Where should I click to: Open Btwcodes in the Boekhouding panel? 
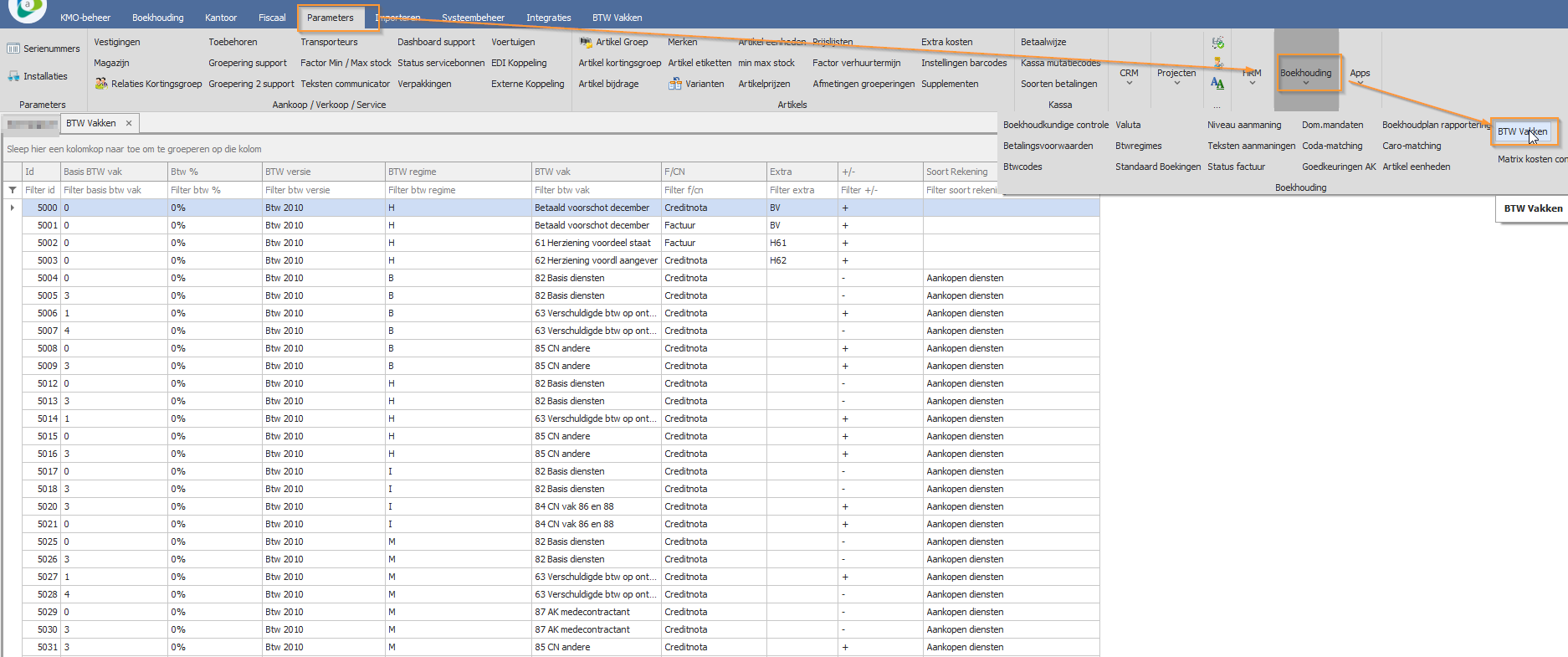point(1022,167)
